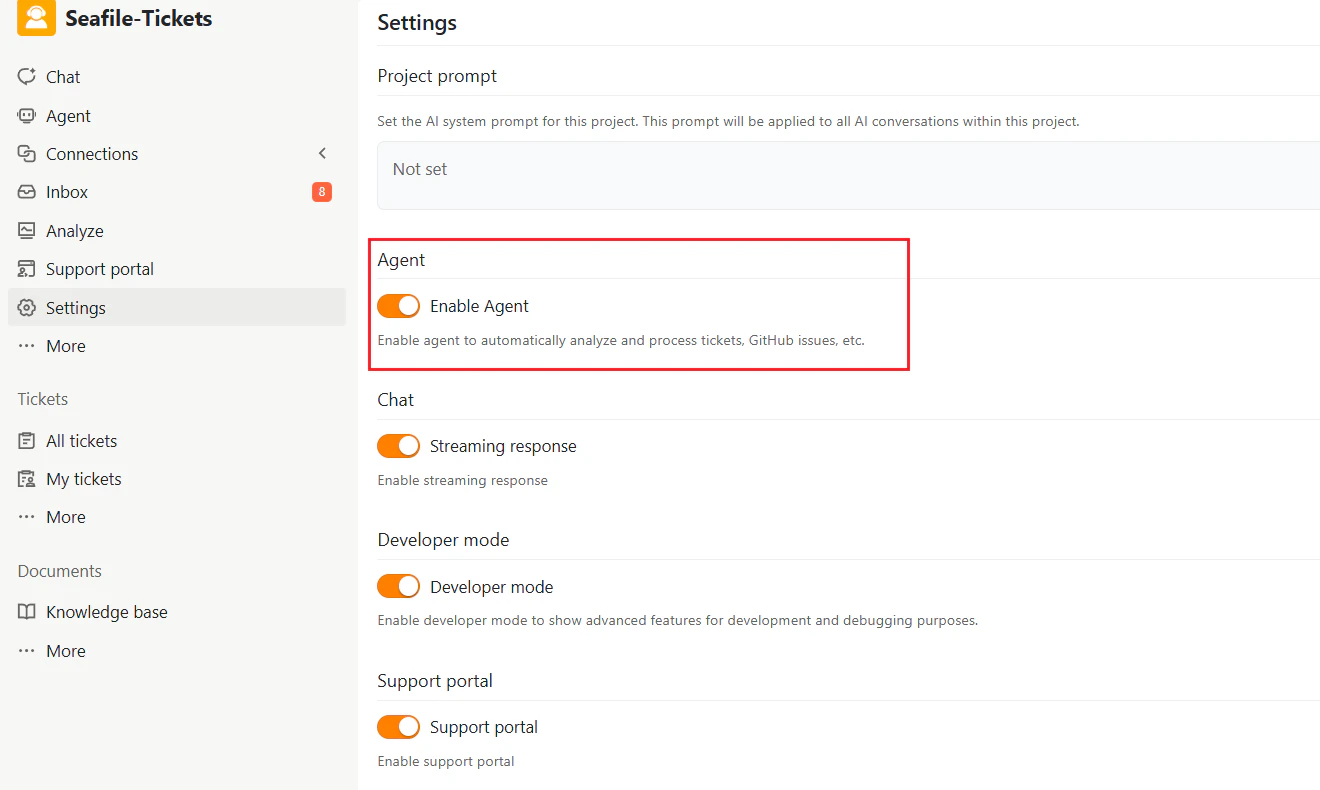The height and width of the screenshot is (790, 1320).
Task: Click the Chat bubble icon in sidebar
Action: 27,77
